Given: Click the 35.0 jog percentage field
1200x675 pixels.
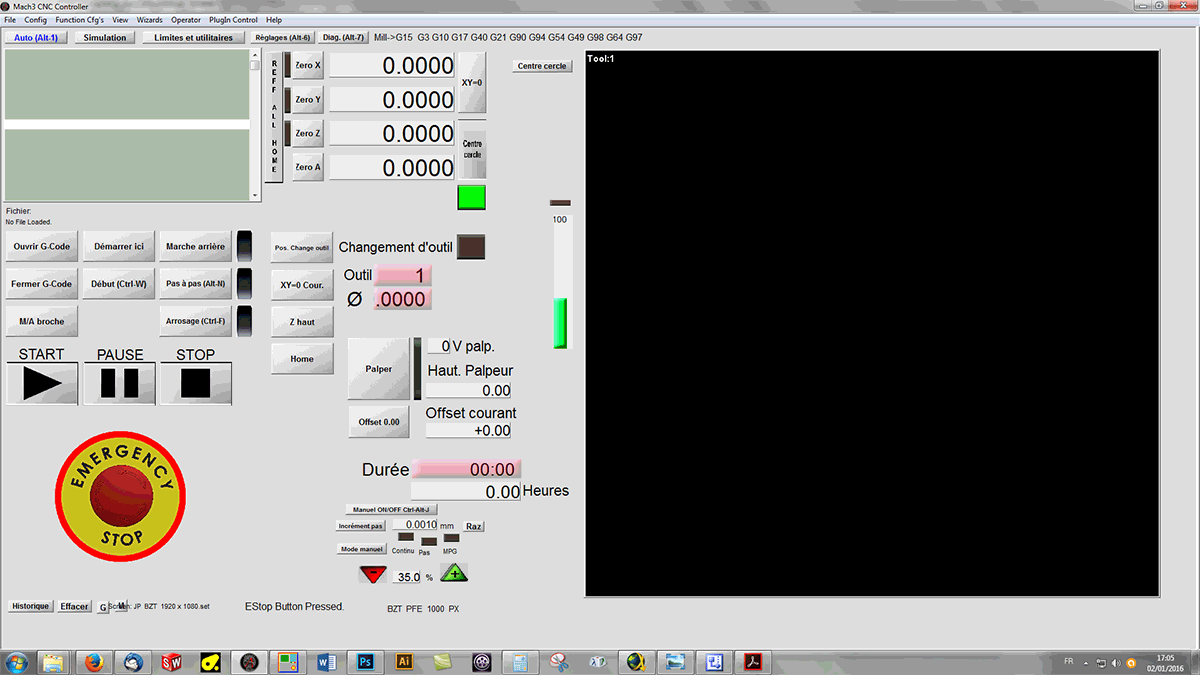Looking at the screenshot, I should (x=408, y=577).
